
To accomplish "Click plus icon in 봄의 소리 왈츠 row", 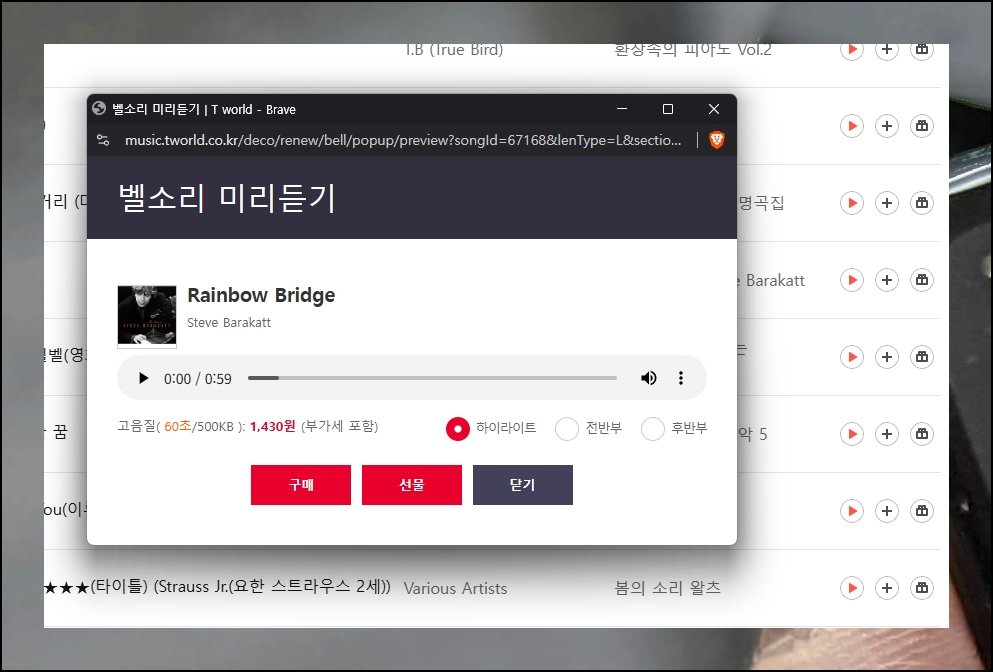I will pos(887,588).
